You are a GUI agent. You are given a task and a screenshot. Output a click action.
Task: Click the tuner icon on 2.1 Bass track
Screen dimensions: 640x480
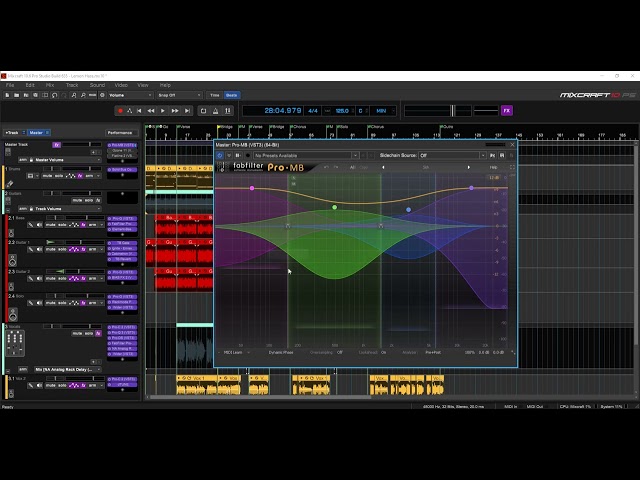31,225
